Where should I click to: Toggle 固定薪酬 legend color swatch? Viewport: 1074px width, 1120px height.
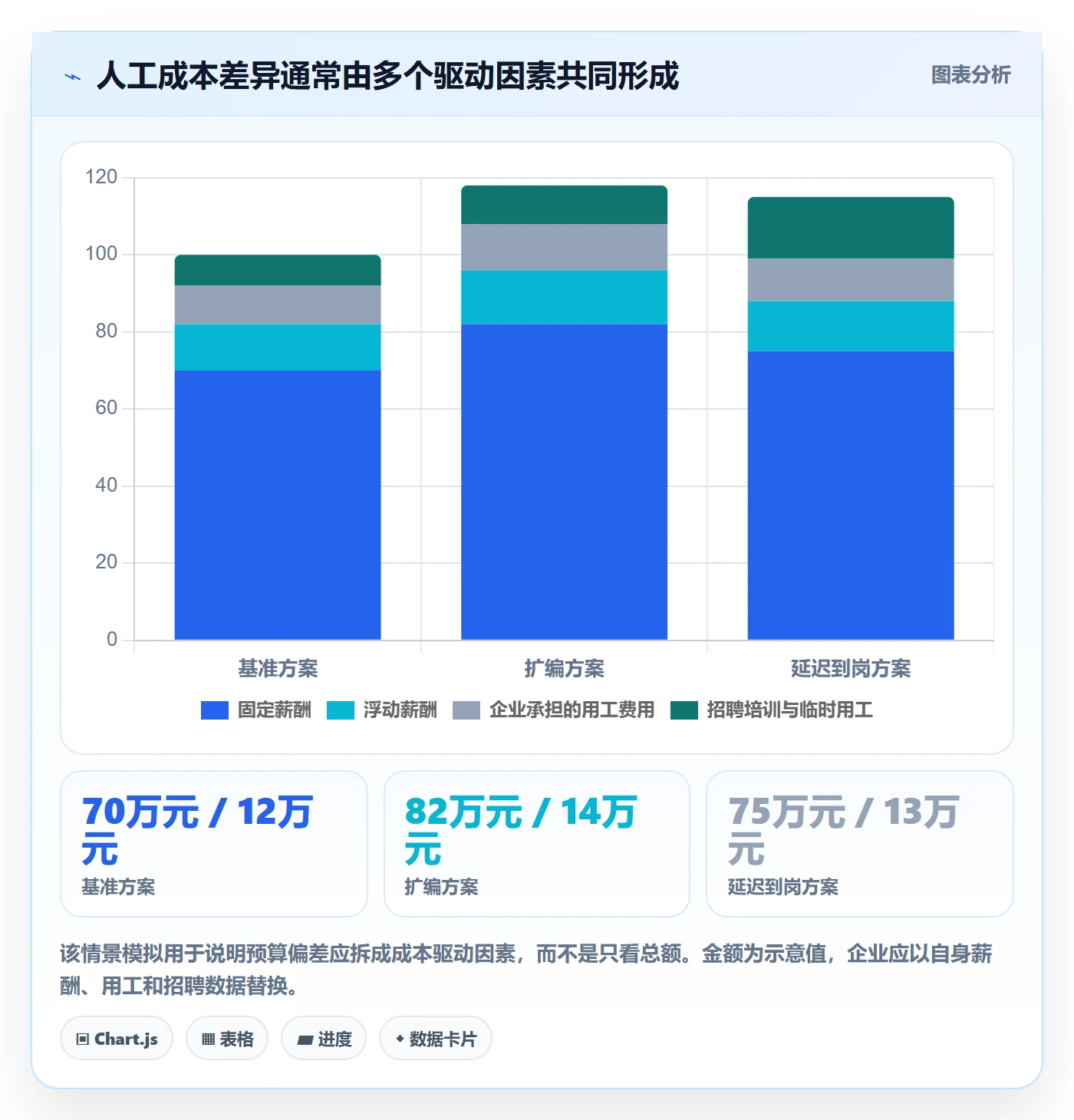coord(215,710)
